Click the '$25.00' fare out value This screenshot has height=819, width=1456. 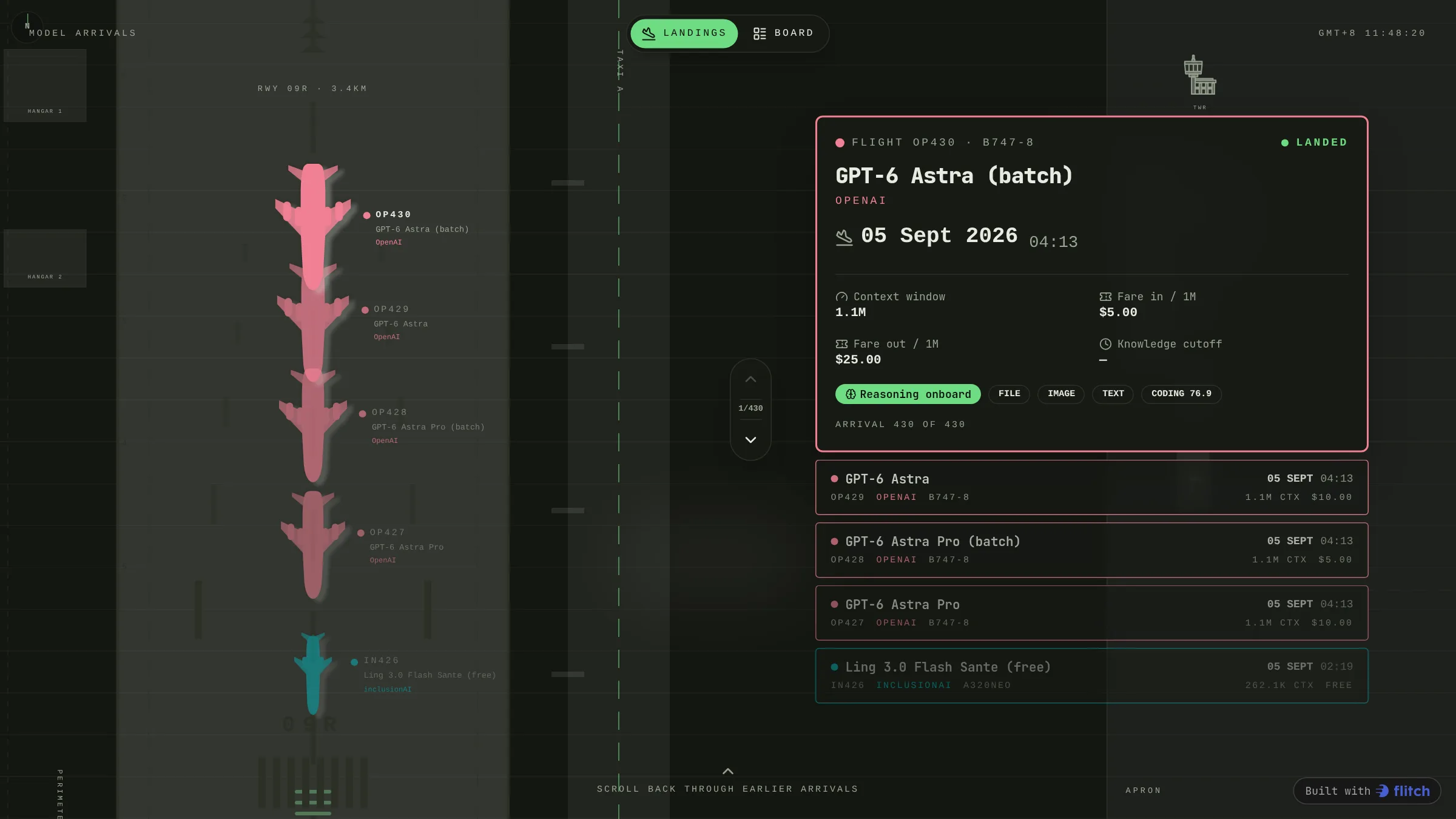coord(858,360)
